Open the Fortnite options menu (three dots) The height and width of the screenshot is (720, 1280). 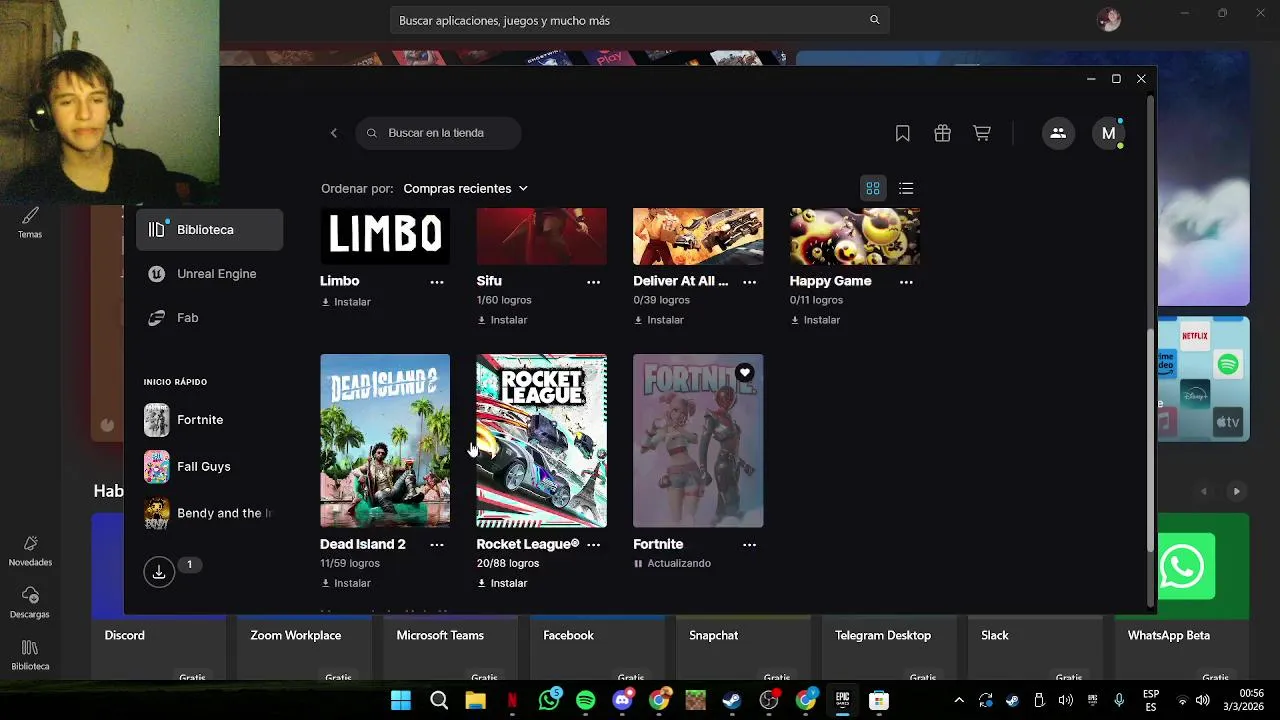(x=749, y=545)
